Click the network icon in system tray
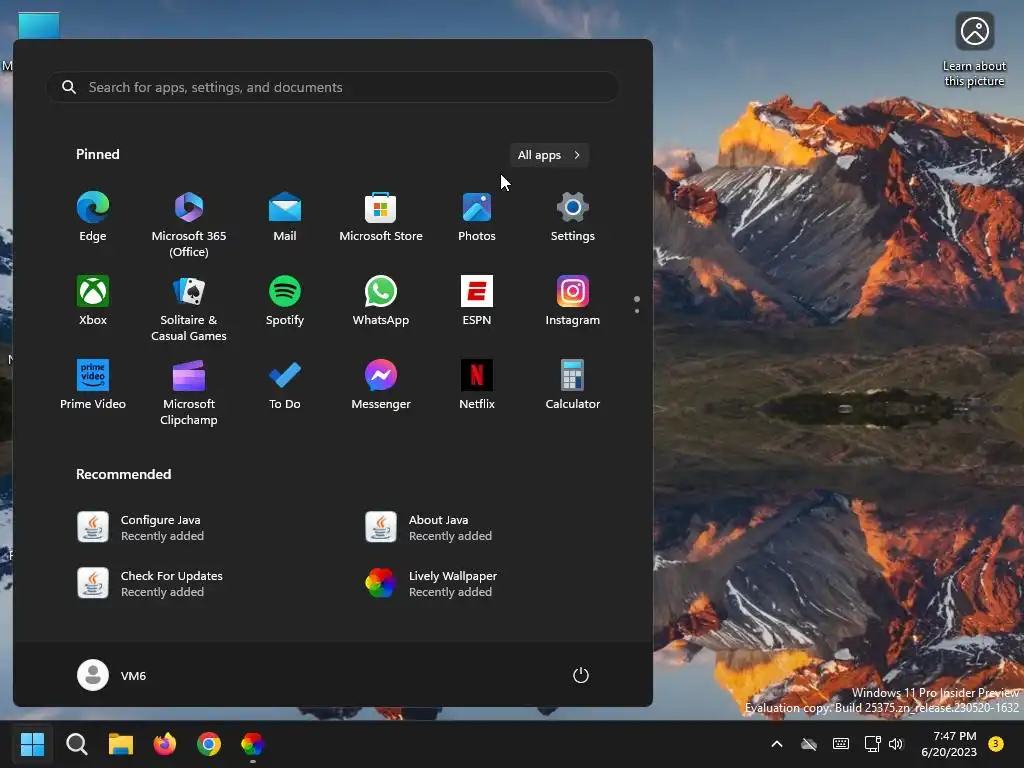This screenshot has width=1024, height=768. pos(872,744)
